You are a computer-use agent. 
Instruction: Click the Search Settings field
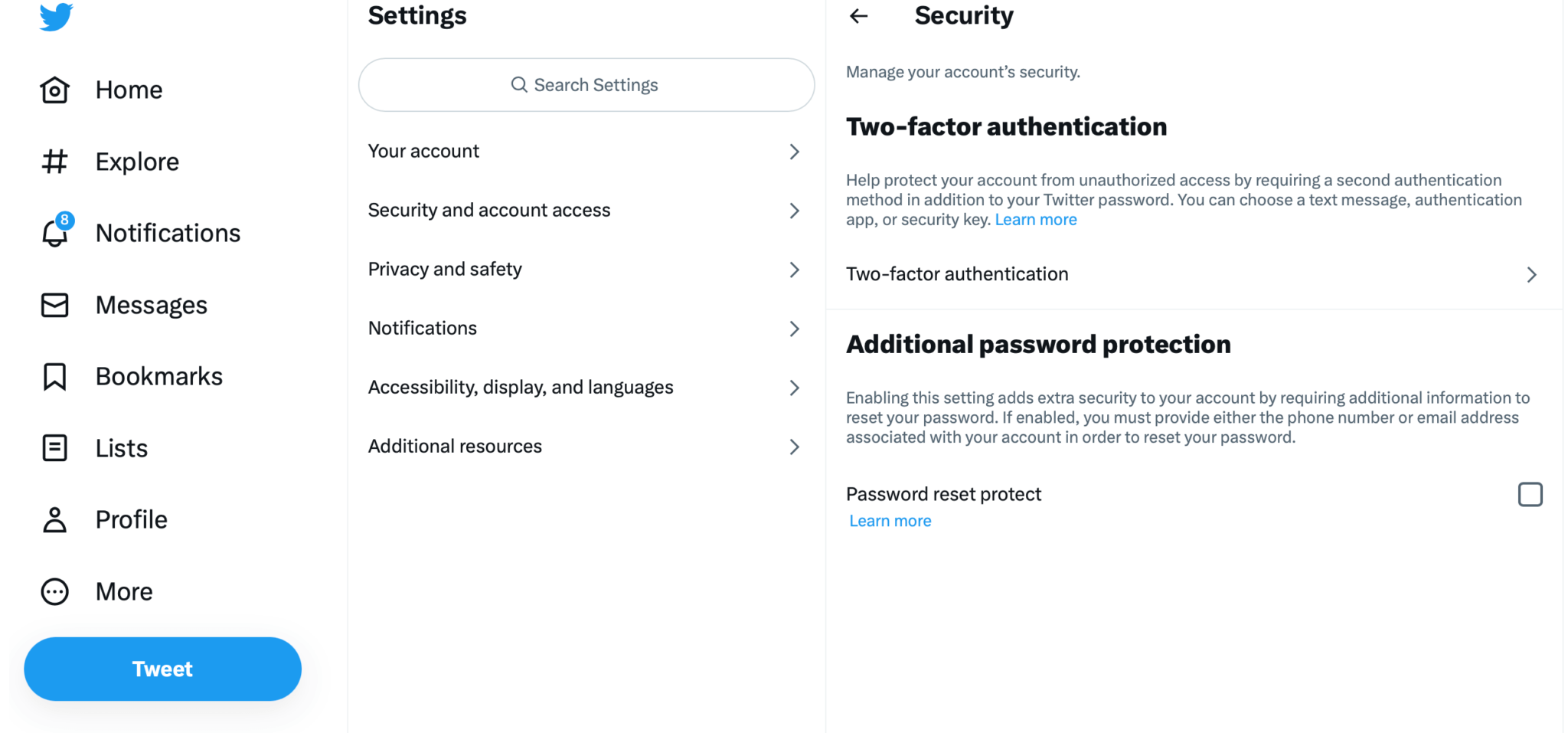[586, 85]
